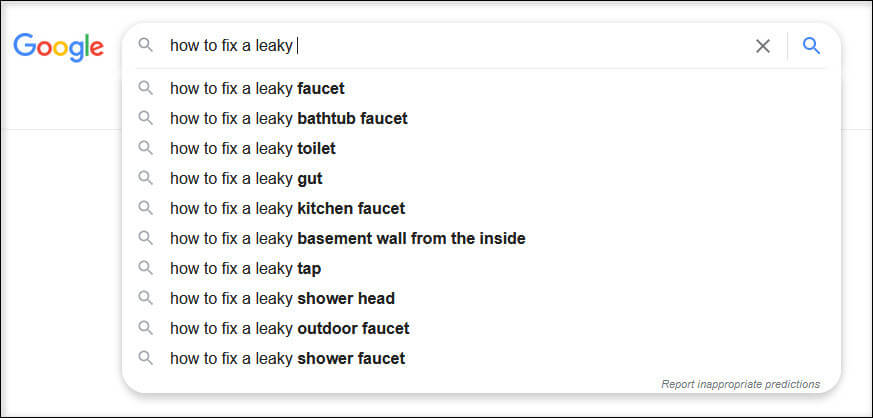The width and height of the screenshot is (873, 418).
Task: Open Report inappropriate predictions link
Action: 740,384
